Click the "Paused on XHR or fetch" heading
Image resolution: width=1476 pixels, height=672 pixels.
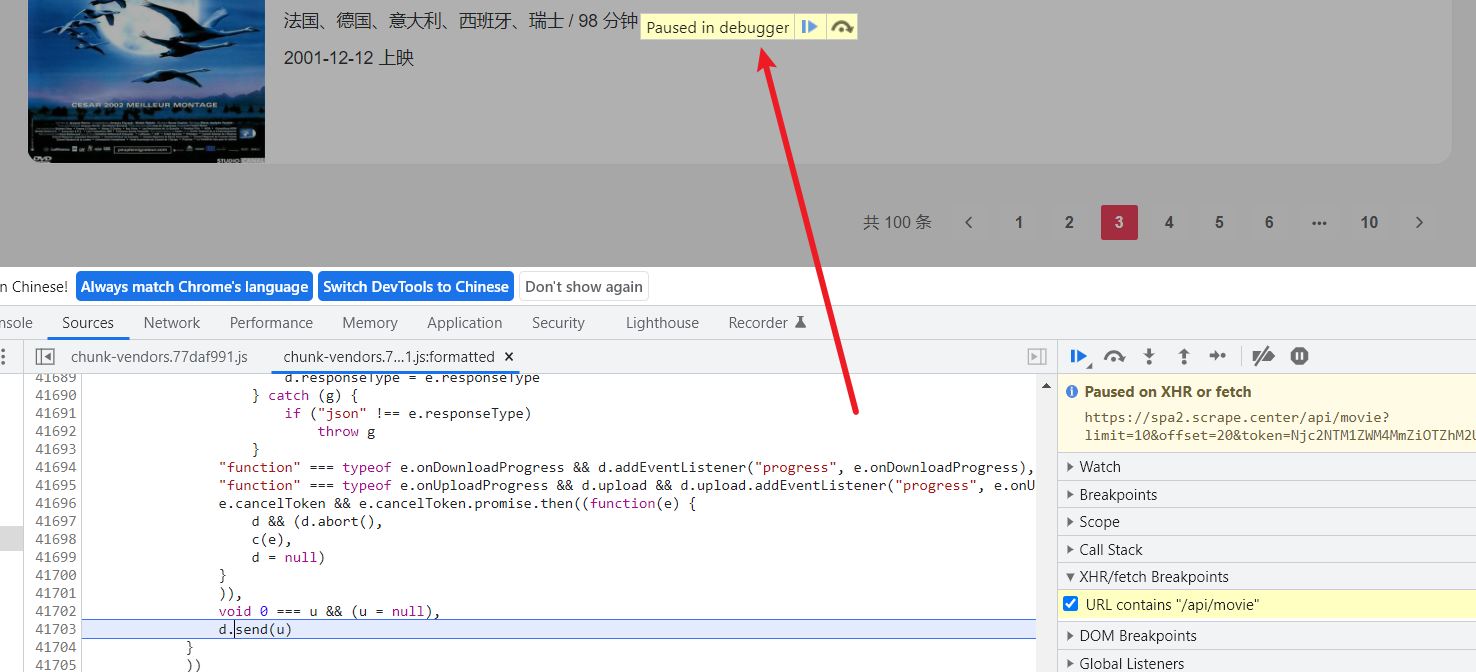(1168, 392)
